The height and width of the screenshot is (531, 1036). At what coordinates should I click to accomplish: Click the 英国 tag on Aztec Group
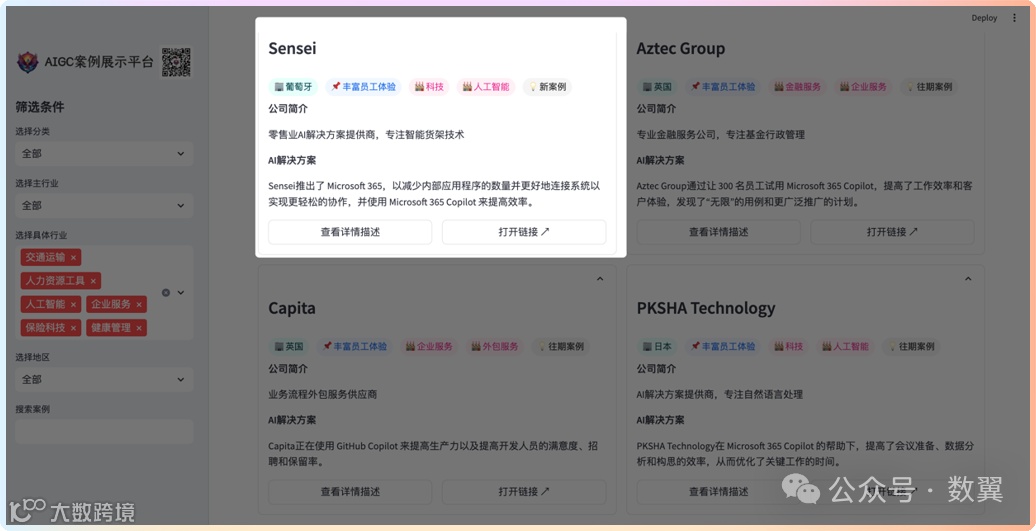pyautogui.click(x=657, y=87)
